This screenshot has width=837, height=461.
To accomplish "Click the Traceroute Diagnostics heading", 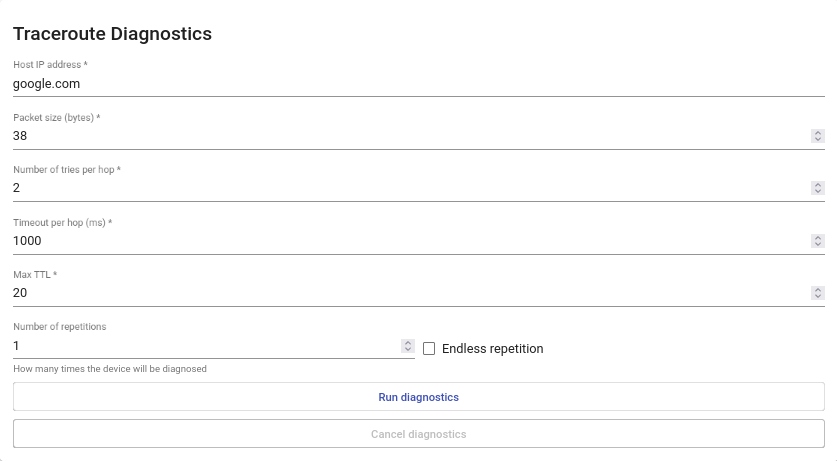I will 112,34.
